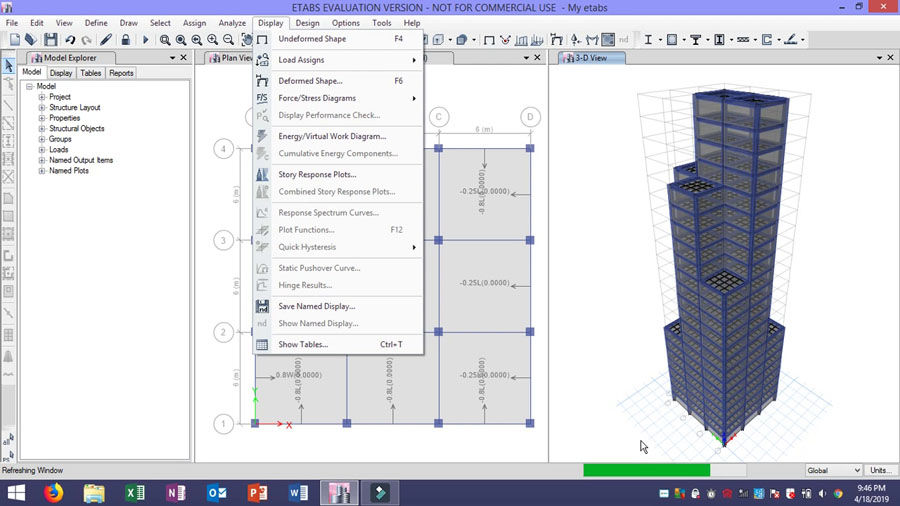
Task: Expand the Properties tree node
Action: click(41, 118)
